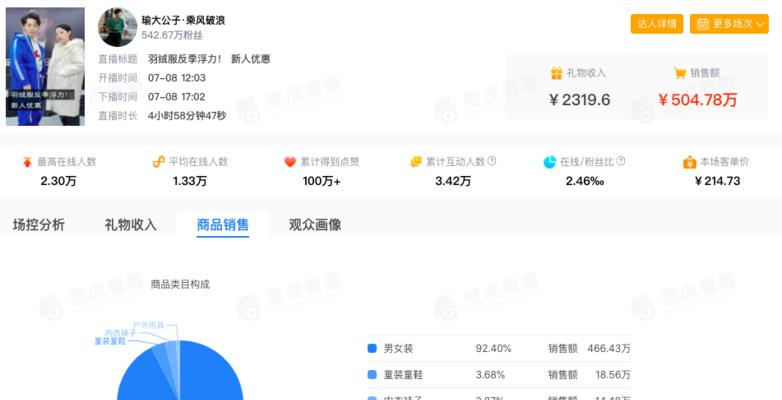The image size is (782, 400).
Task: Click the 商品类目构成 chart title
Action: coord(180,285)
